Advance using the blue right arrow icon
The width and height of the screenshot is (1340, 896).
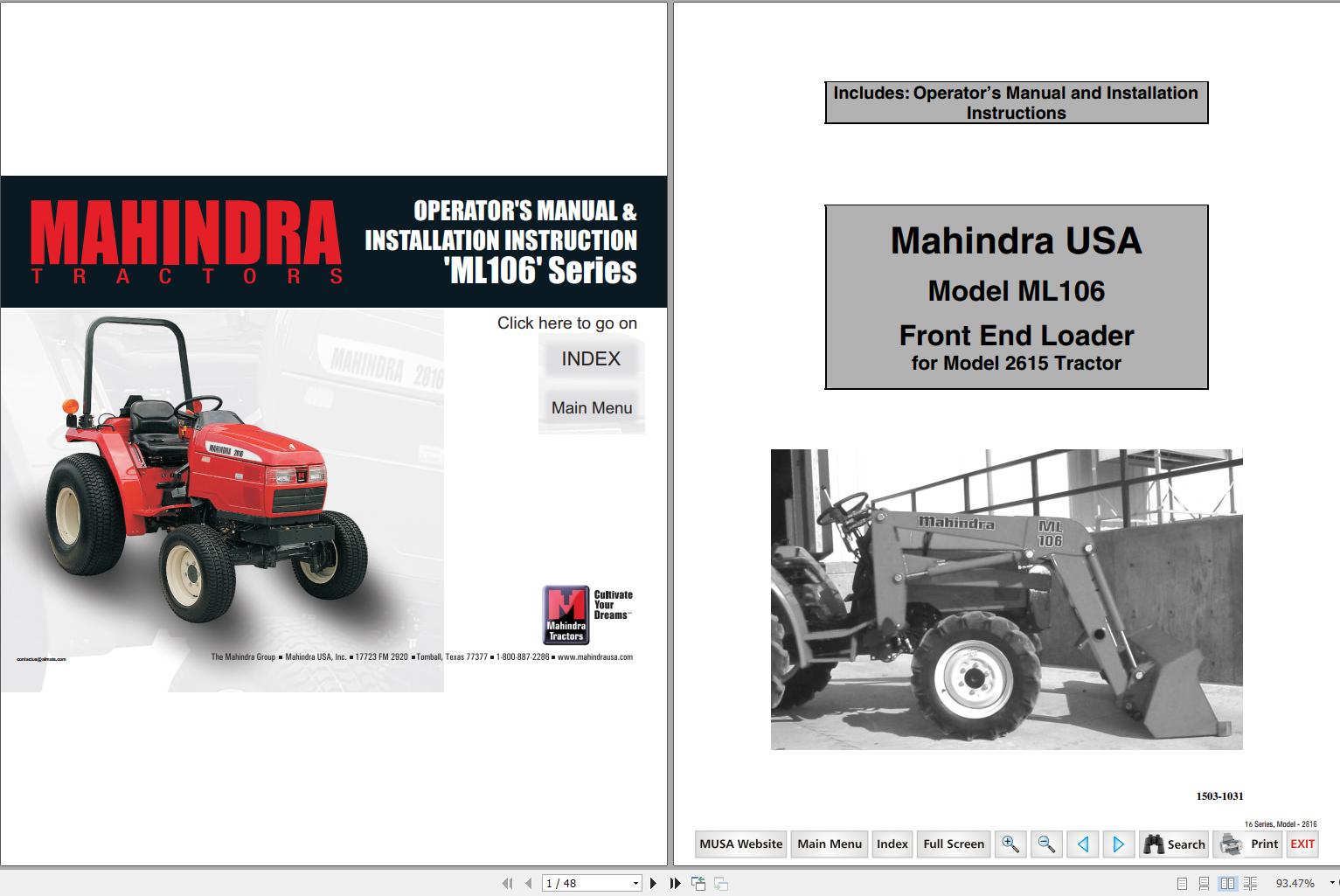[1118, 844]
